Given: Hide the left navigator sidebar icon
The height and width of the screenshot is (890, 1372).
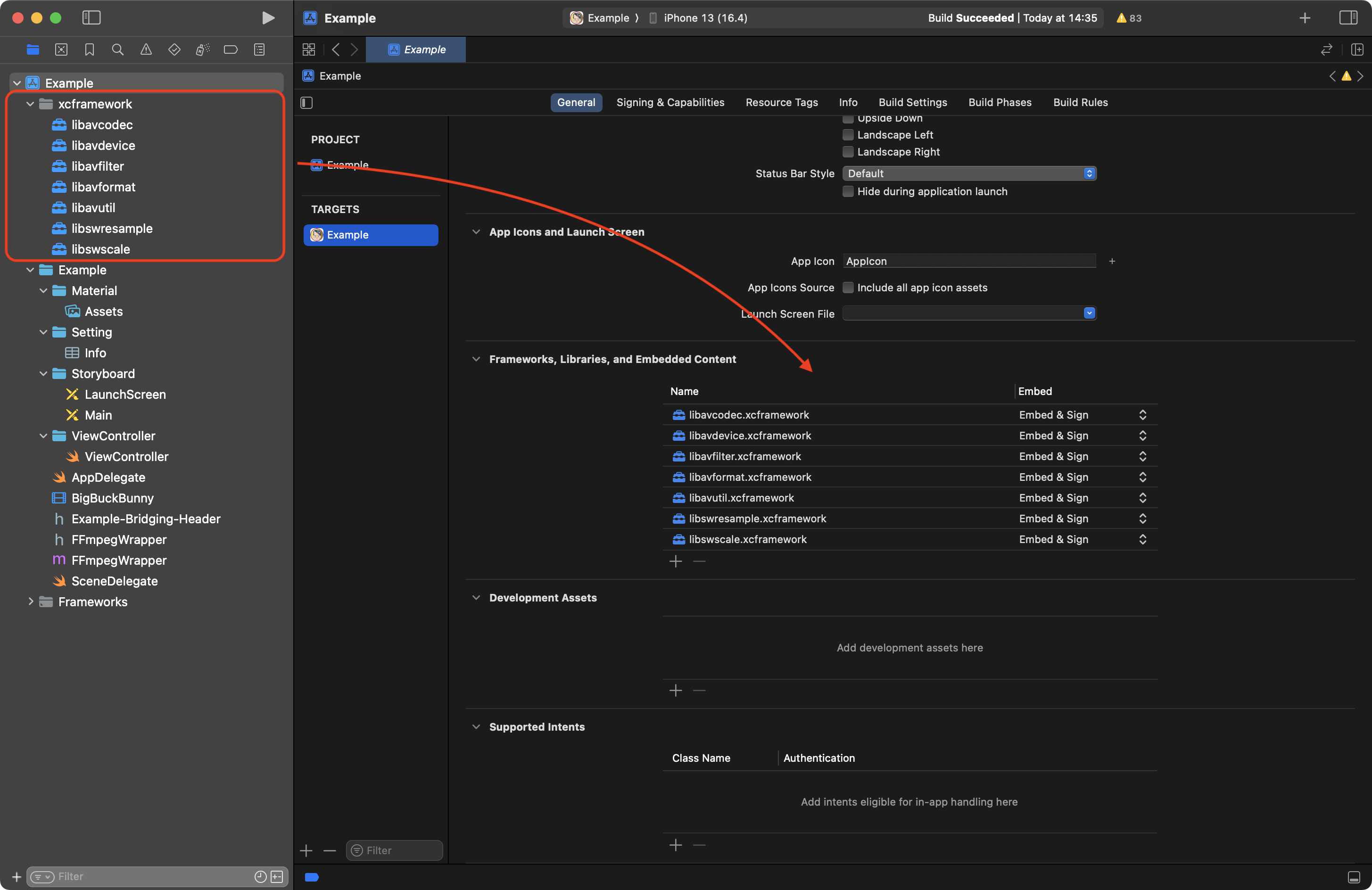Looking at the screenshot, I should tap(91, 18).
